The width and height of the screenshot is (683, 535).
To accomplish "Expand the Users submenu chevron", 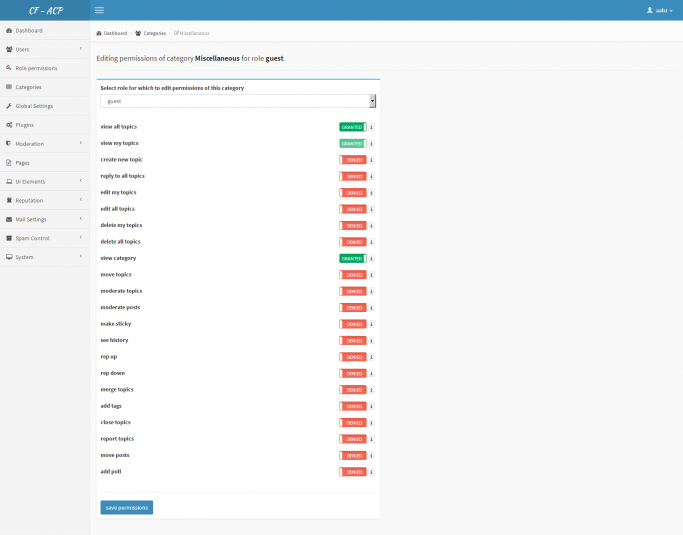I will tap(81, 49).
